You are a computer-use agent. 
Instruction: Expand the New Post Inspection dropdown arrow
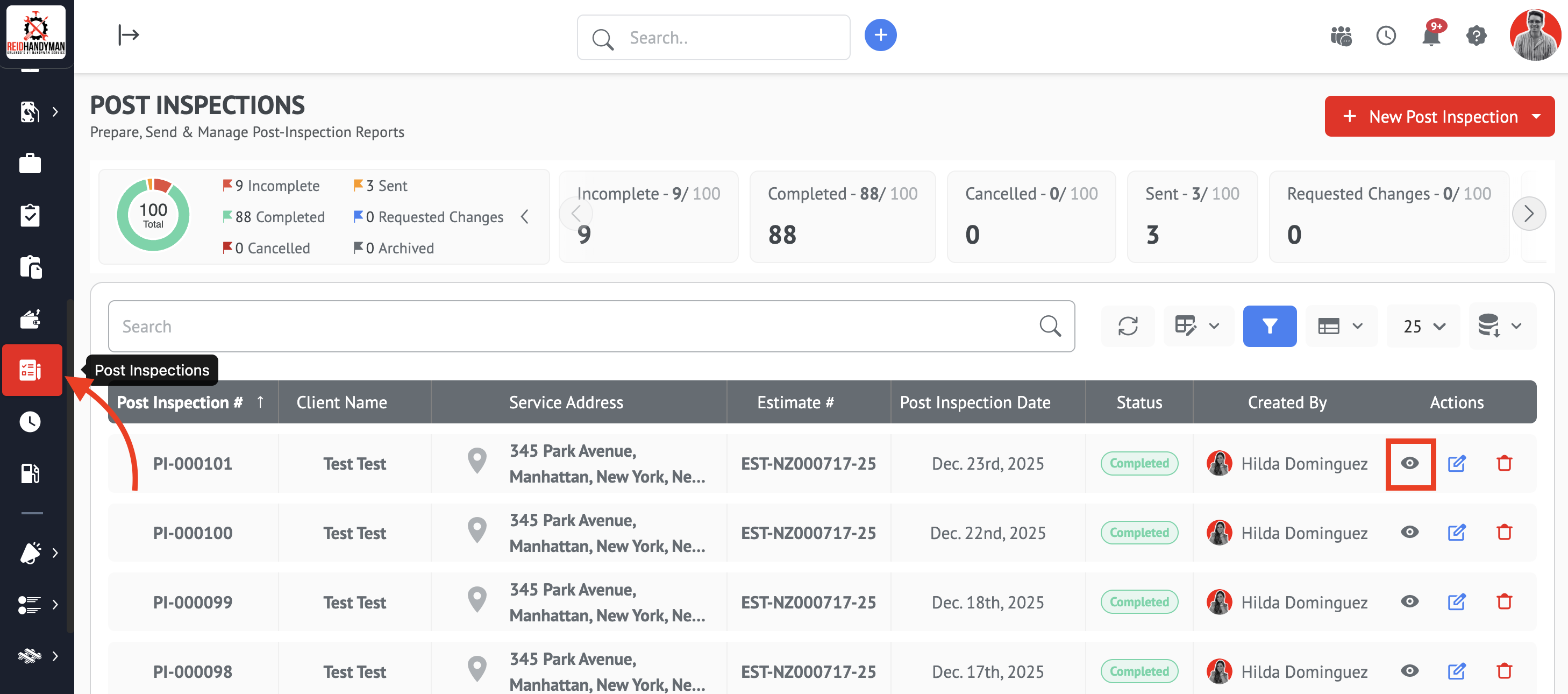(1536, 116)
